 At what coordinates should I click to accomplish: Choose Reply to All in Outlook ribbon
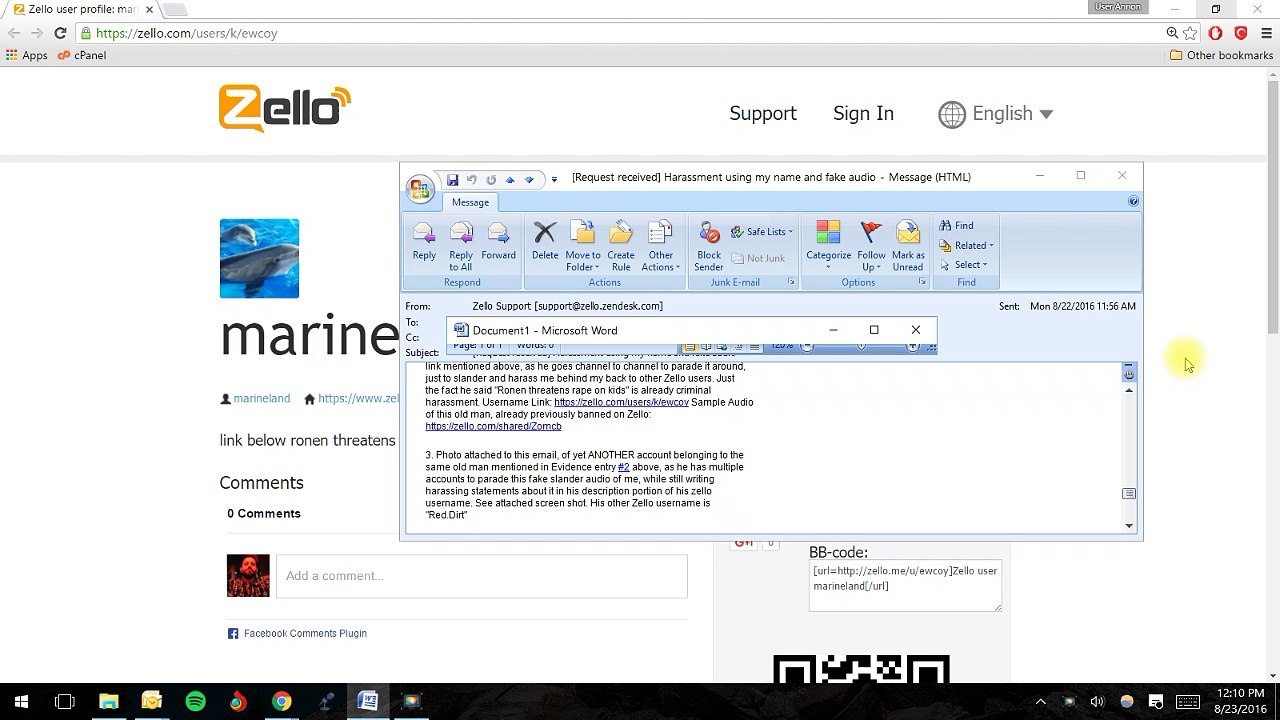[461, 246]
